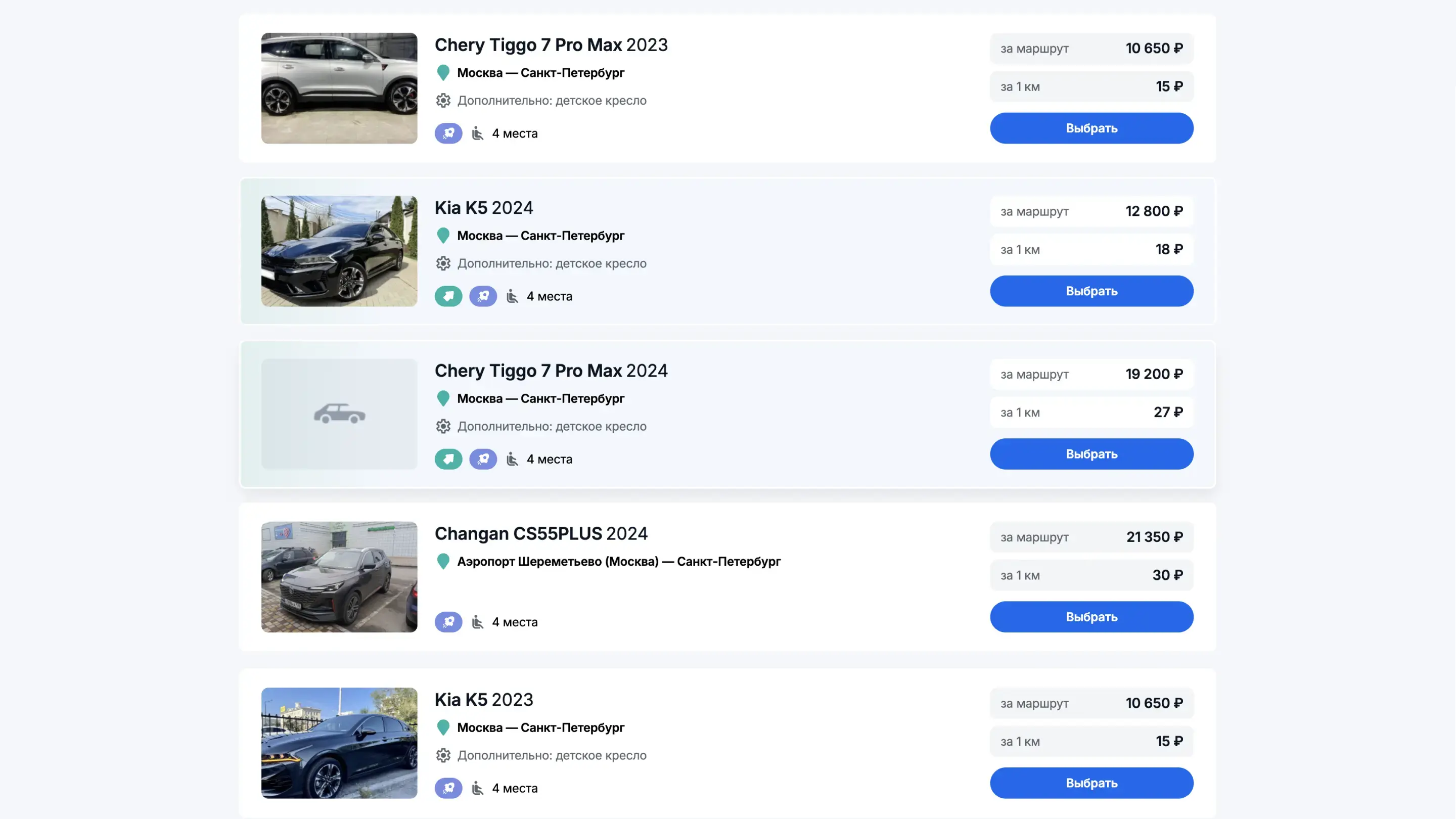Choose the Kia K5 2024 with Выбрать
This screenshot has width=1456, height=819.
click(1091, 291)
